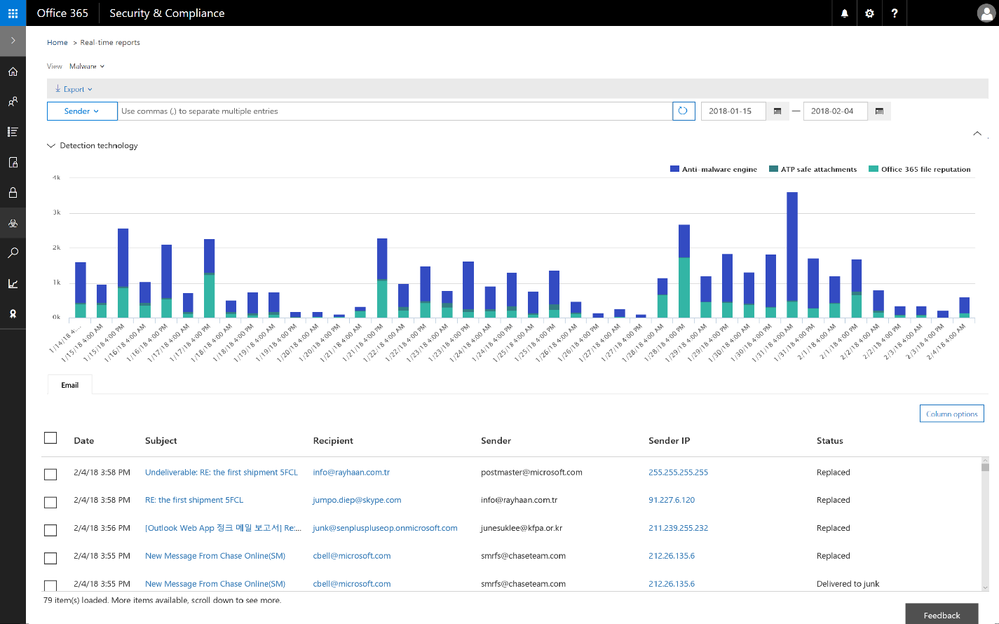
Task: Select the Email tab
Action: 70,384
